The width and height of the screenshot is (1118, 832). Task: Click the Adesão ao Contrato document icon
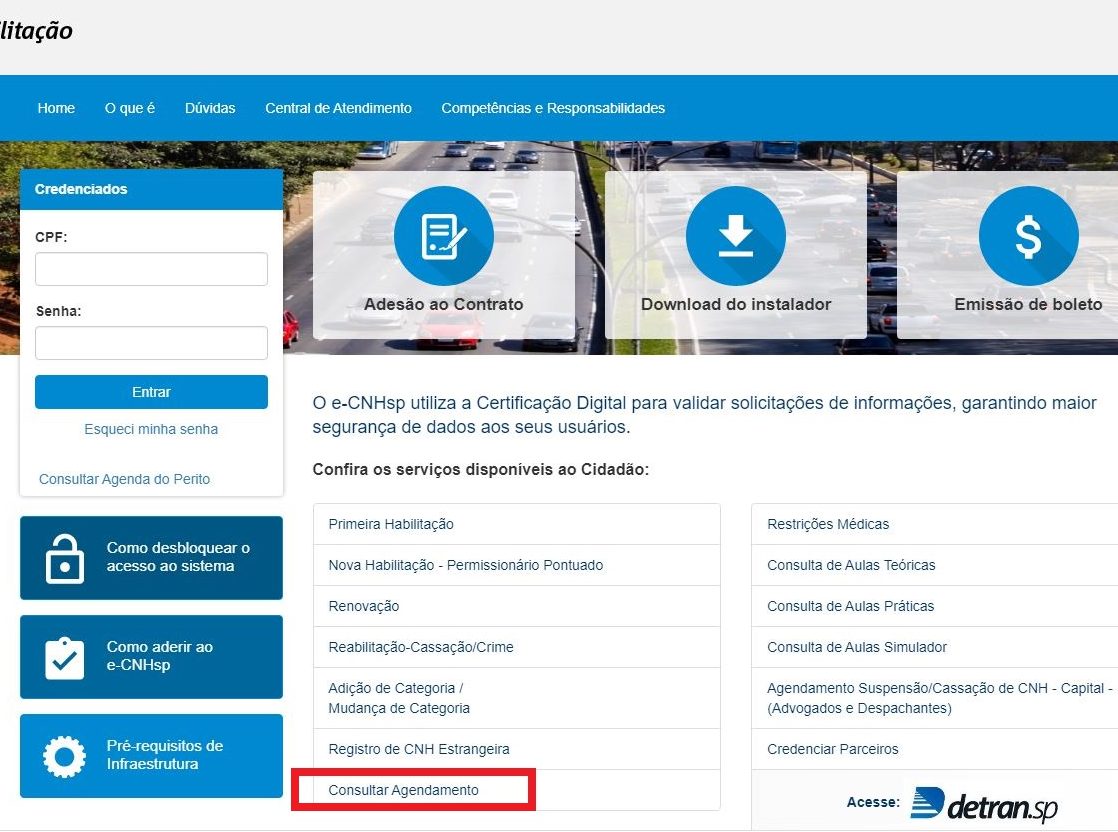pyautogui.click(x=443, y=236)
